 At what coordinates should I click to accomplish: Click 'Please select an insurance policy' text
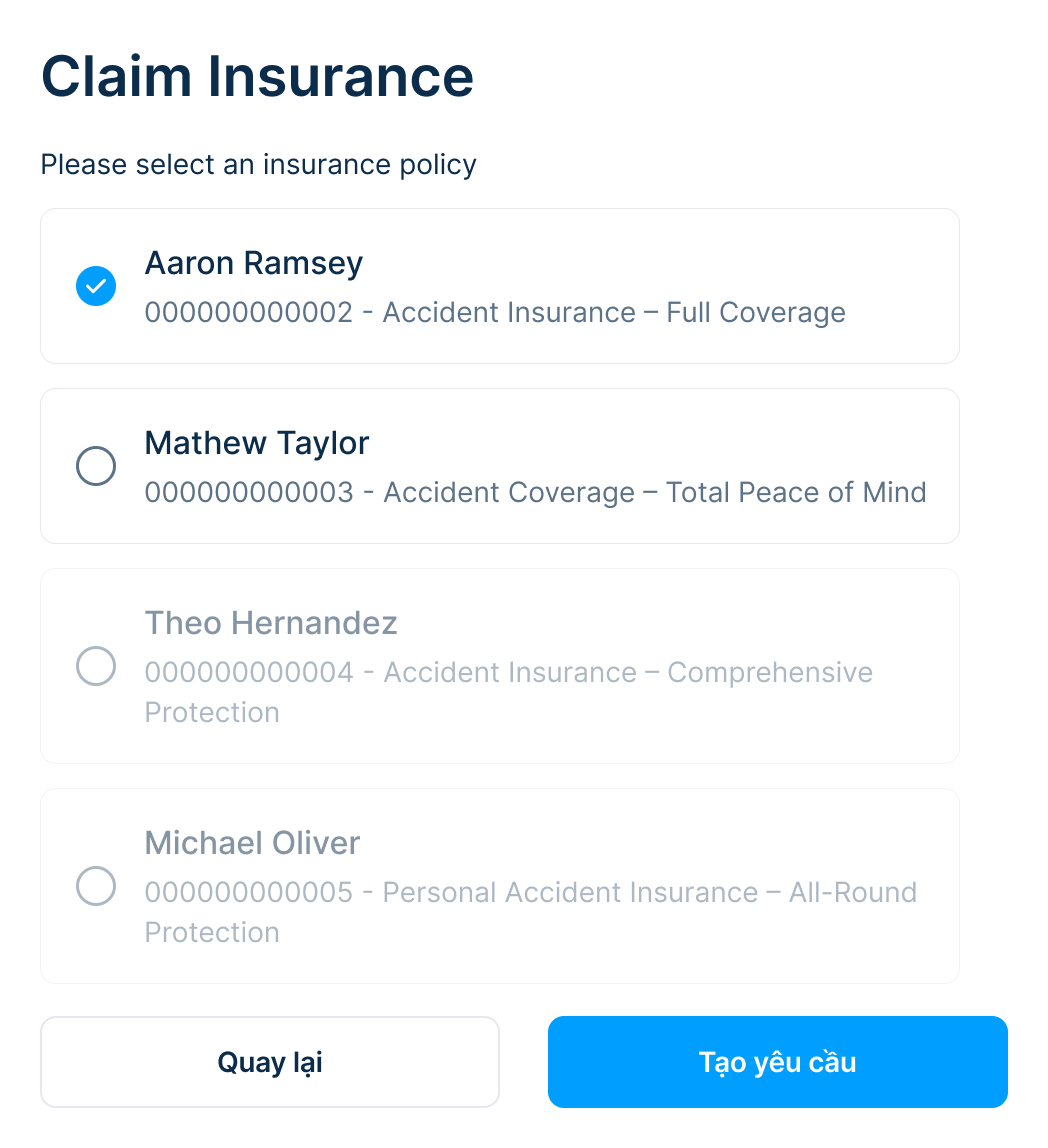click(x=258, y=164)
